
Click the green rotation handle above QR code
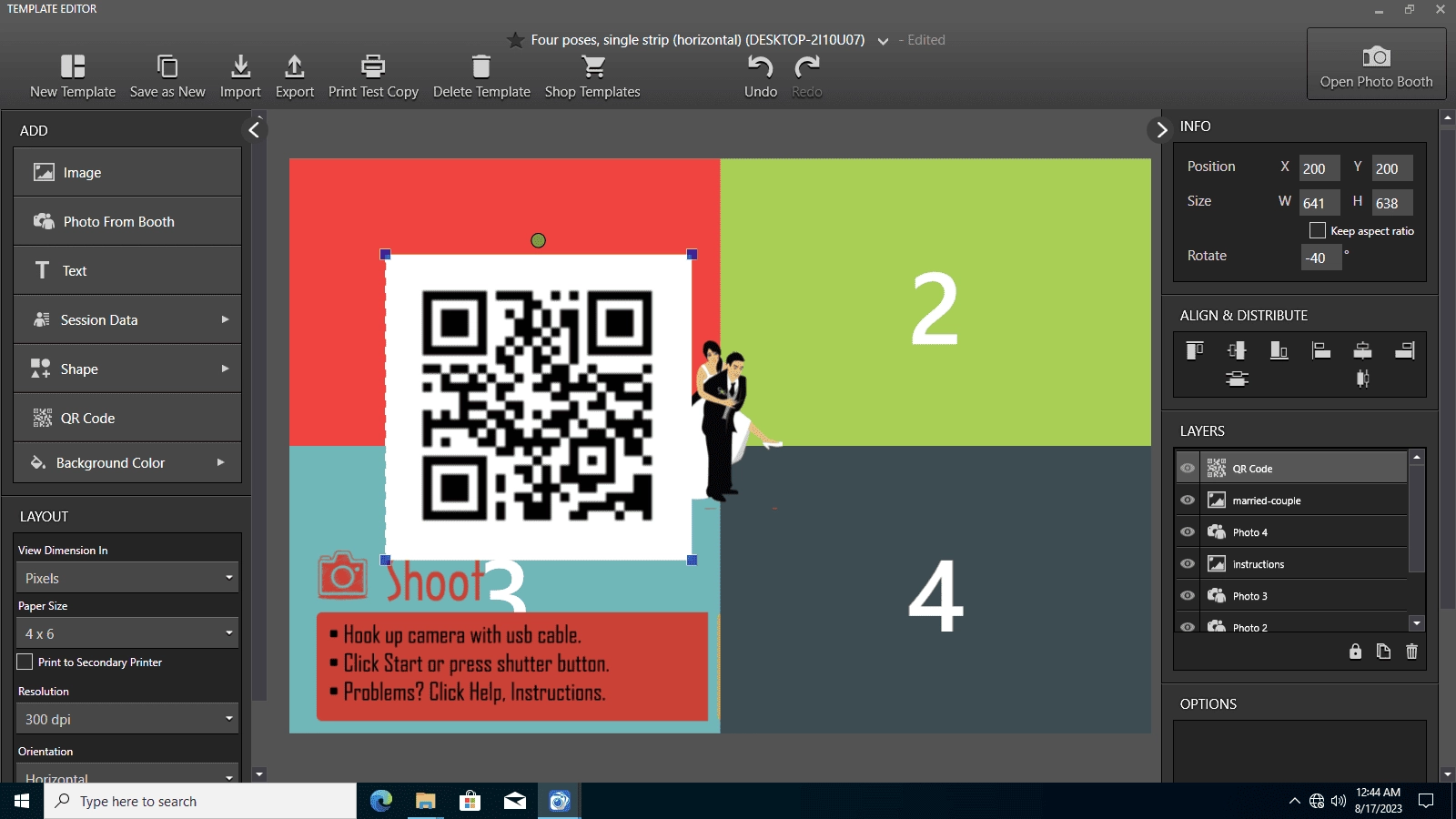(538, 240)
